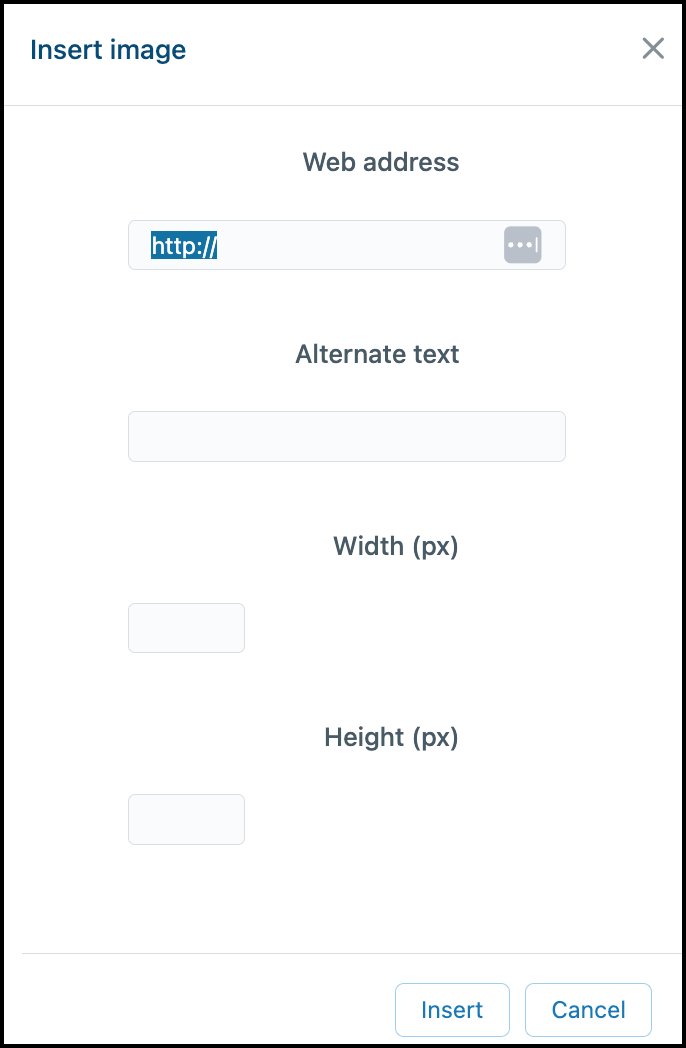Click the Cancel button
The image size is (686, 1048).
588,1009
